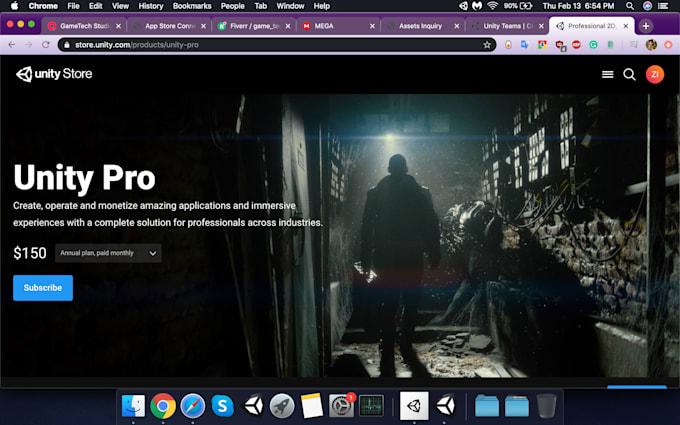Open the hamburger menu in Unity Store
Screen dimensions: 680x425
point(607,74)
